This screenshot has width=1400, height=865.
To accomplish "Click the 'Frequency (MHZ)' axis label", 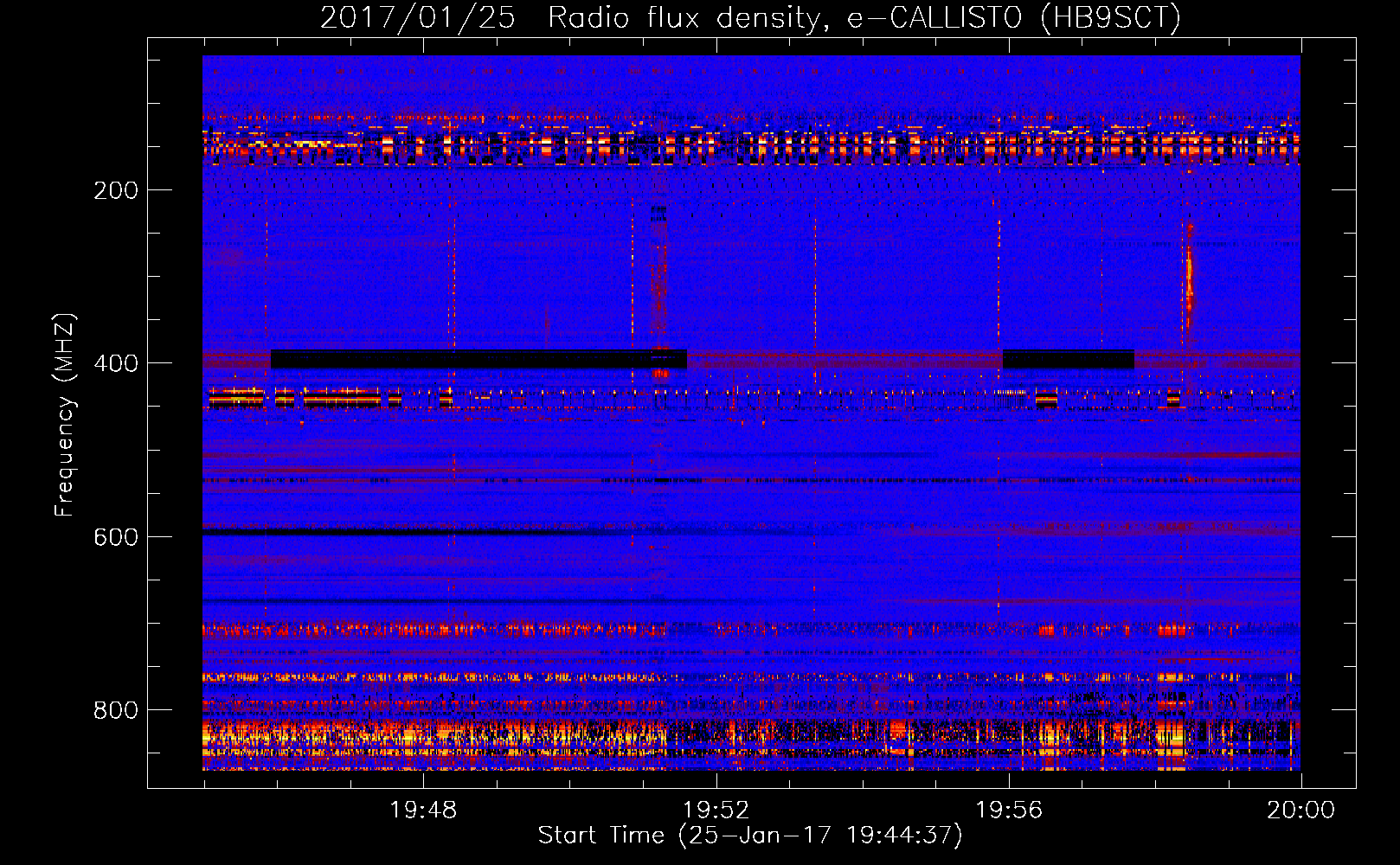I will [65, 415].
